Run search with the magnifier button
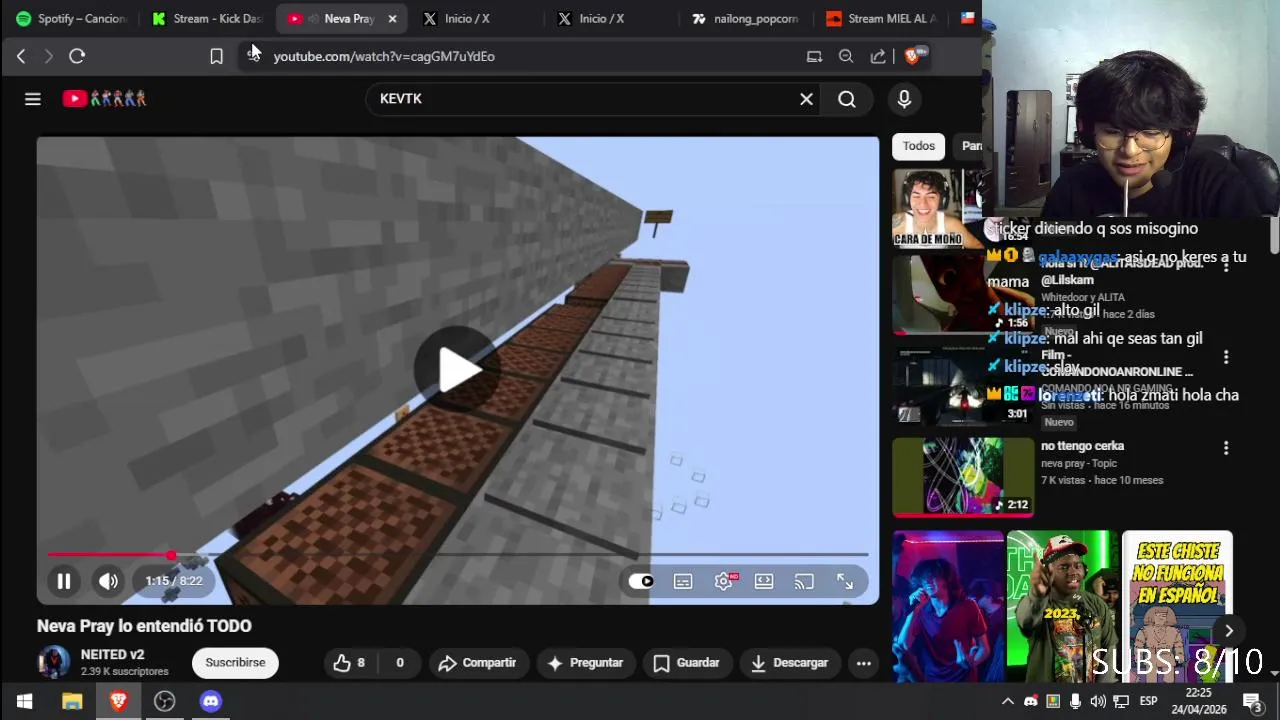The image size is (1280, 720). click(847, 99)
